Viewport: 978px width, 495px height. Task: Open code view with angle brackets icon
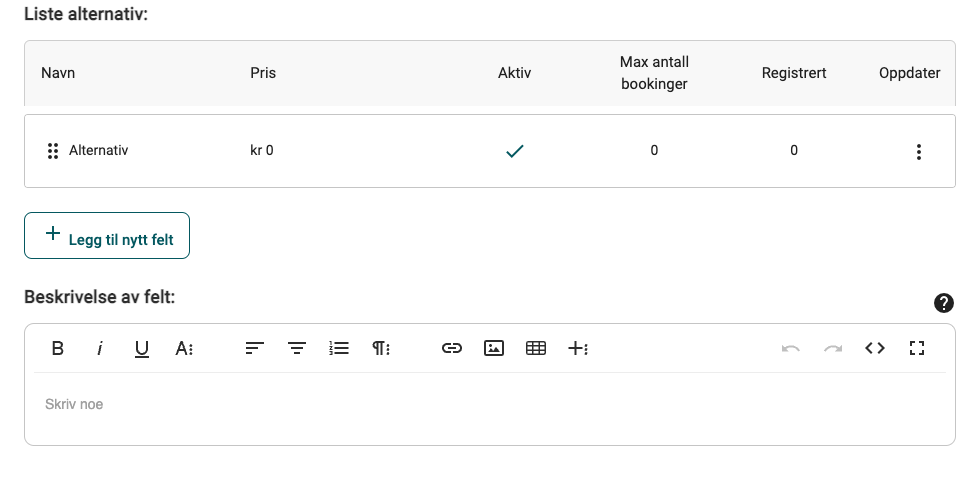pyautogui.click(x=875, y=348)
